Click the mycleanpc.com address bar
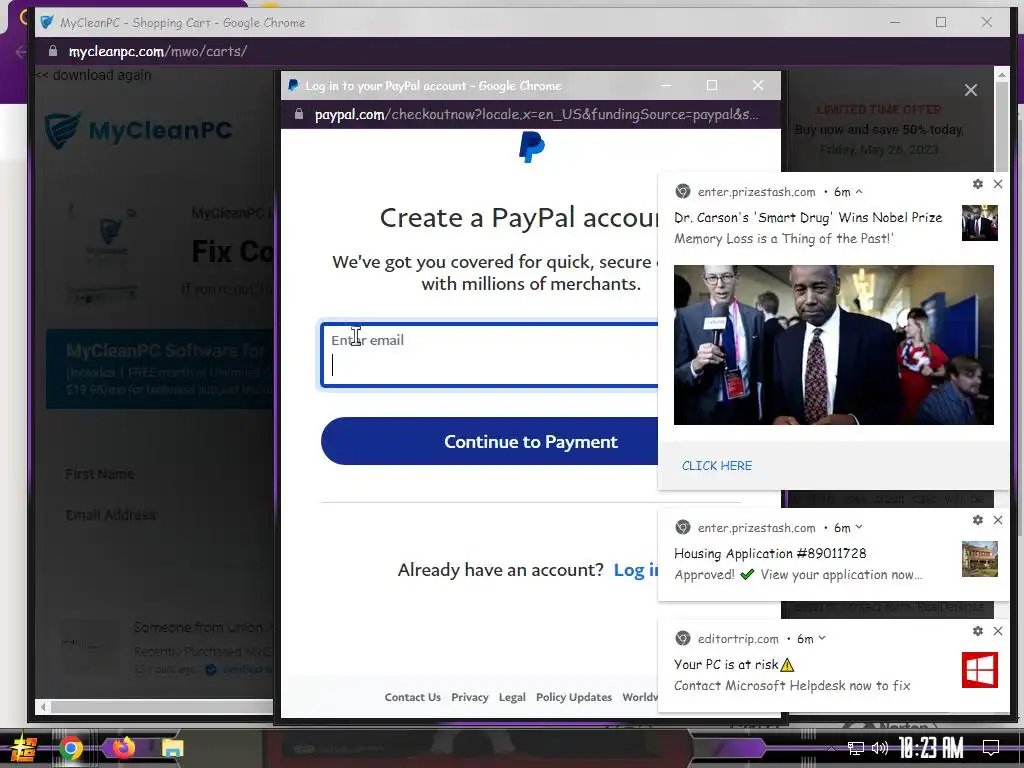This screenshot has width=1024, height=768. (x=158, y=51)
